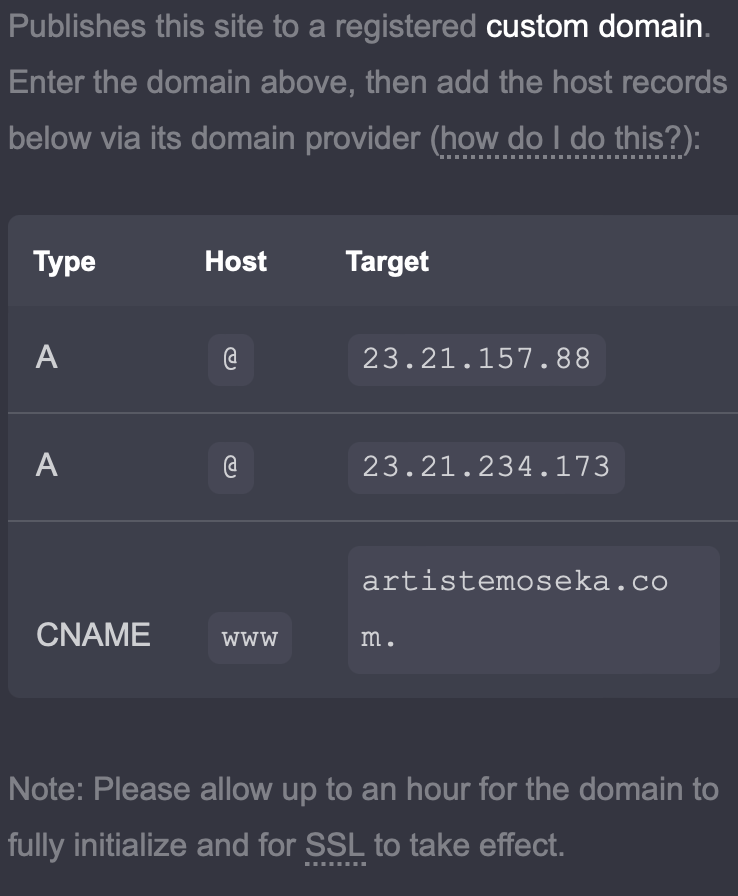This screenshot has height=896, width=738.
Task: Click the Target column header
Action: tap(387, 262)
